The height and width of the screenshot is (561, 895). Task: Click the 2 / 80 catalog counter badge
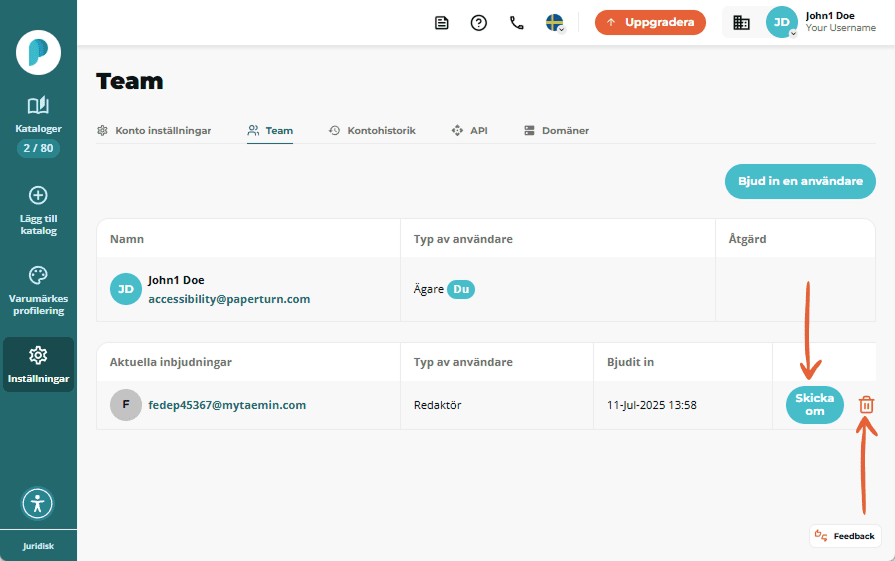(x=38, y=148)
